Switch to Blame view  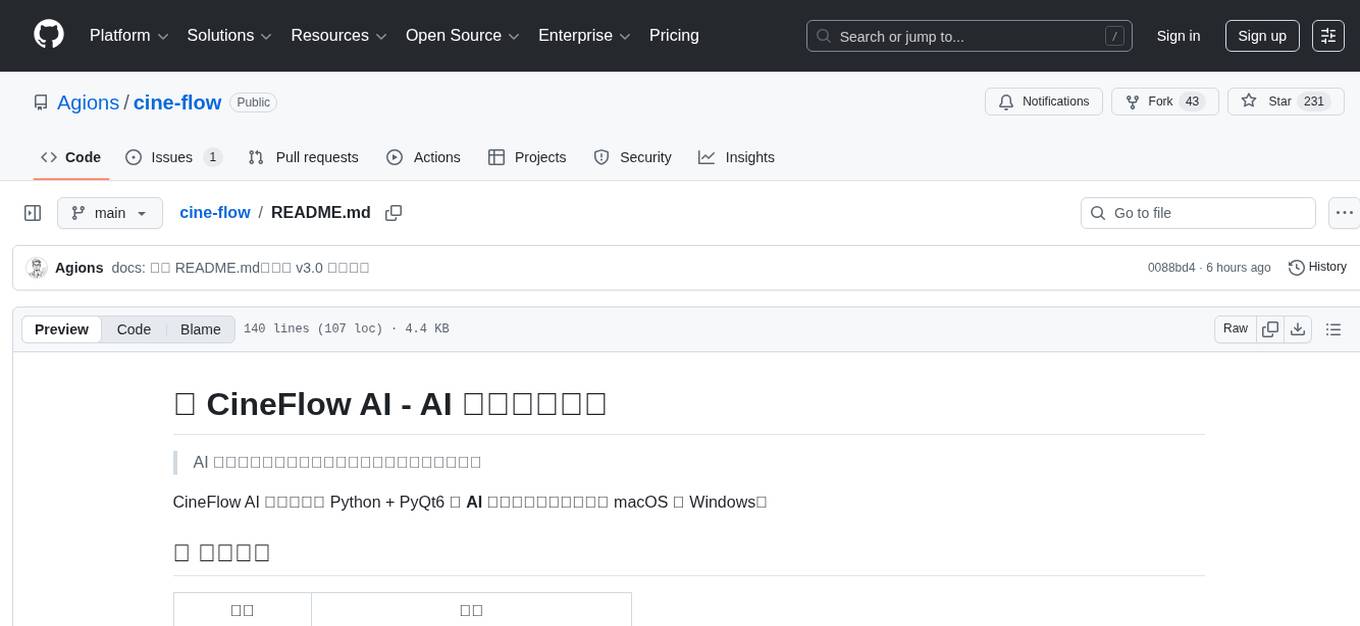coord(200,329)
